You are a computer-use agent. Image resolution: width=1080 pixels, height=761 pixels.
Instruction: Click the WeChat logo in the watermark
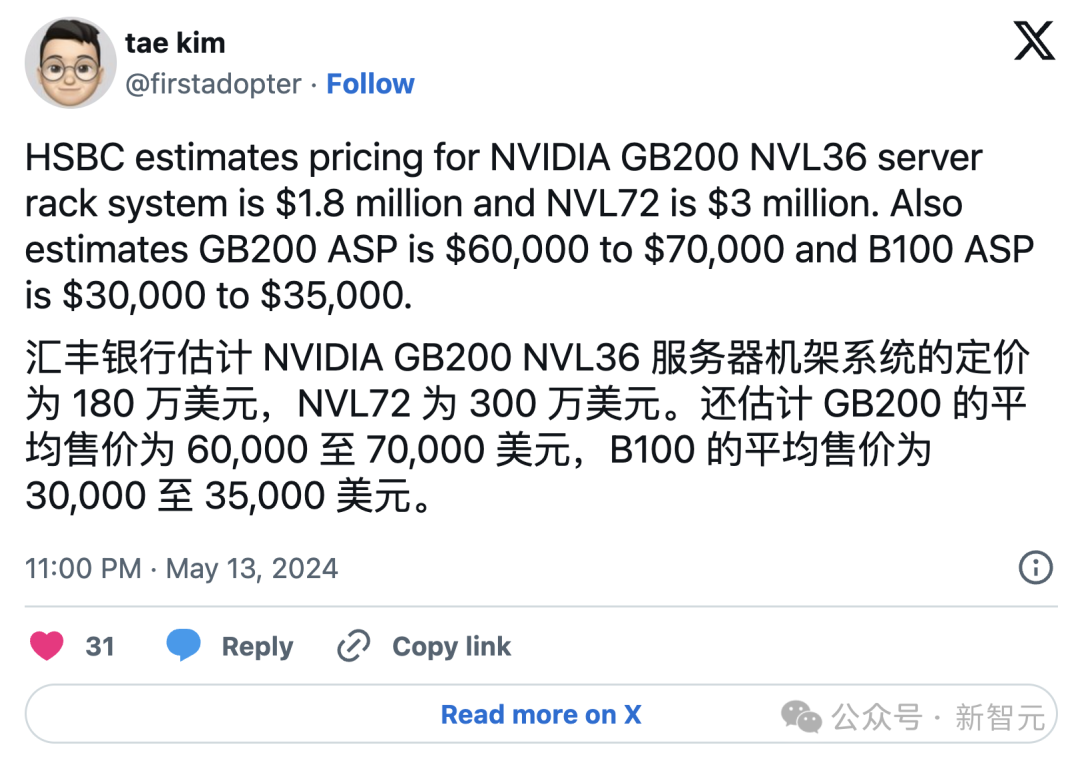tap(800, 714)
